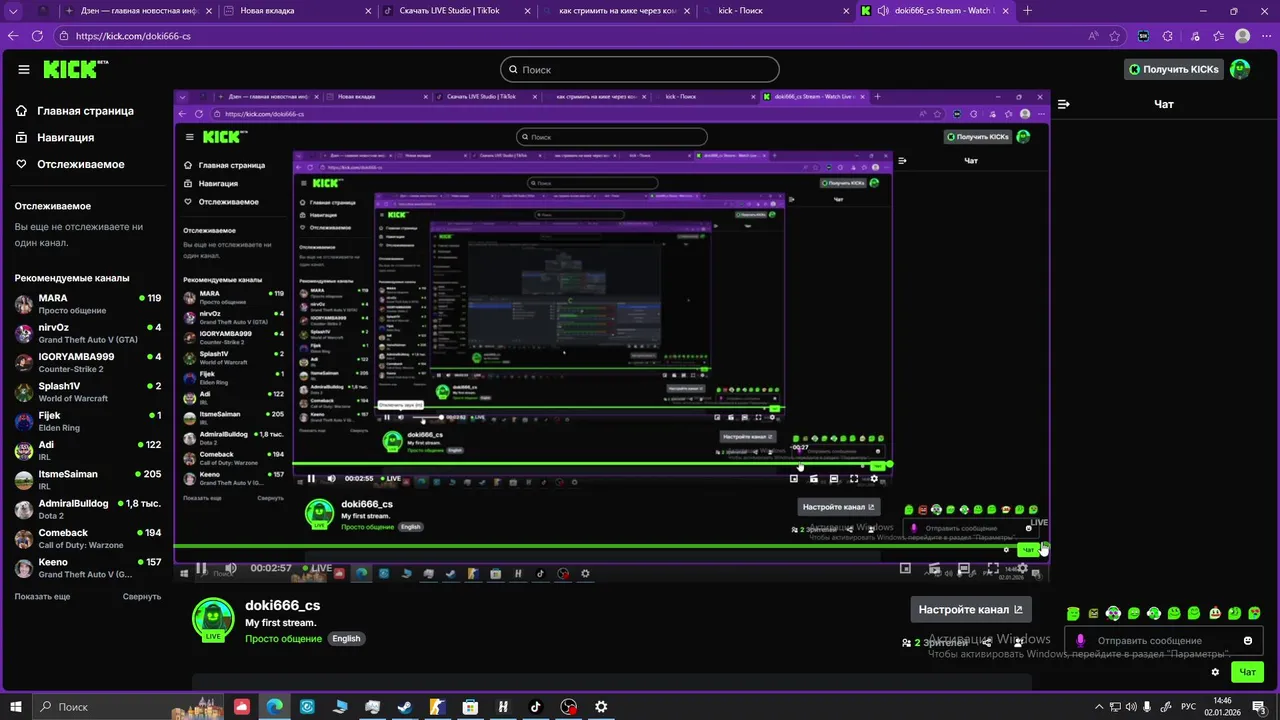
Task: Open Keeno channel avatar
Action: click(24, 568)
